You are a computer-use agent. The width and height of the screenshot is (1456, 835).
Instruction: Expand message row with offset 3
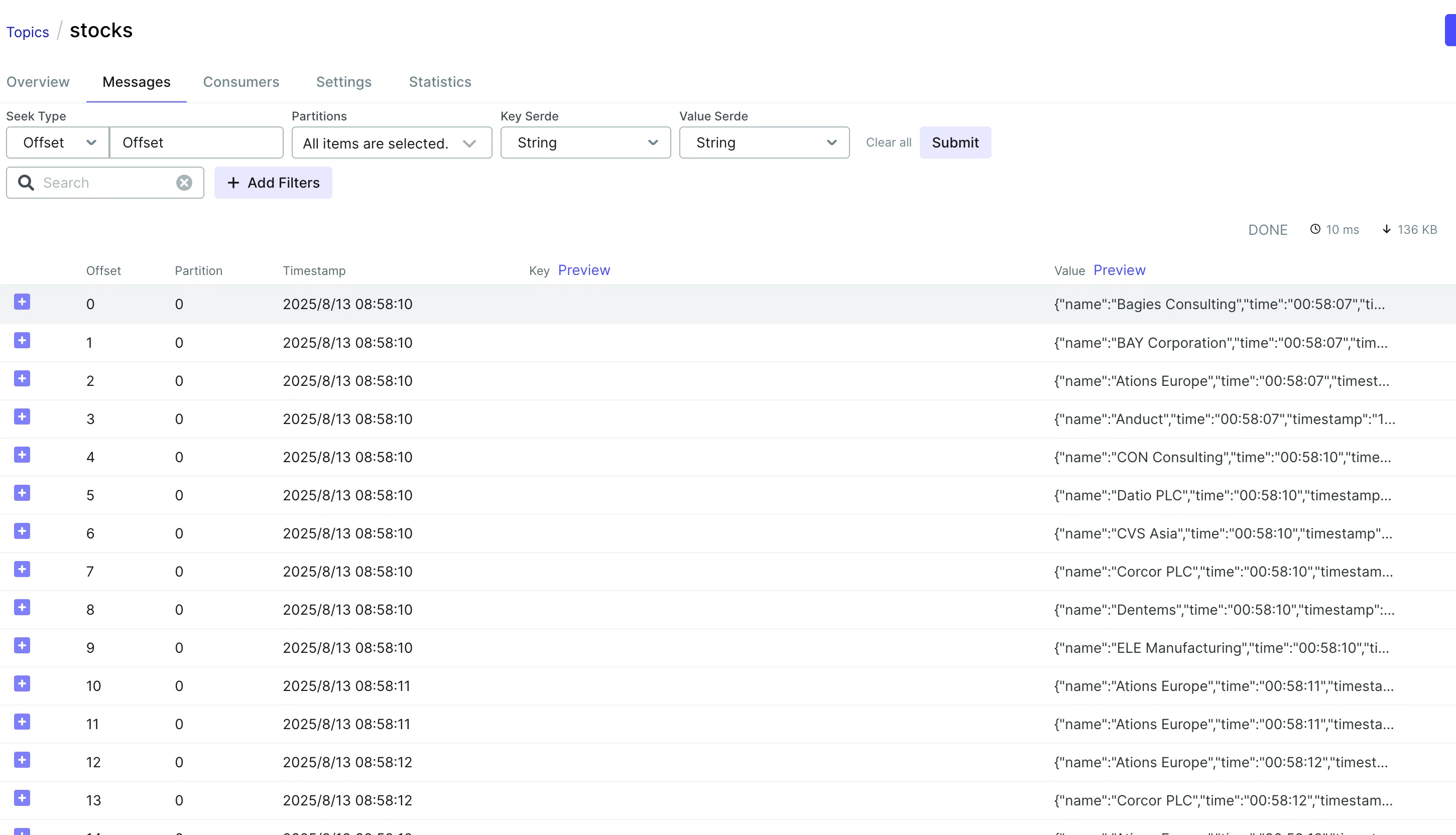click(x=22, y=417)
